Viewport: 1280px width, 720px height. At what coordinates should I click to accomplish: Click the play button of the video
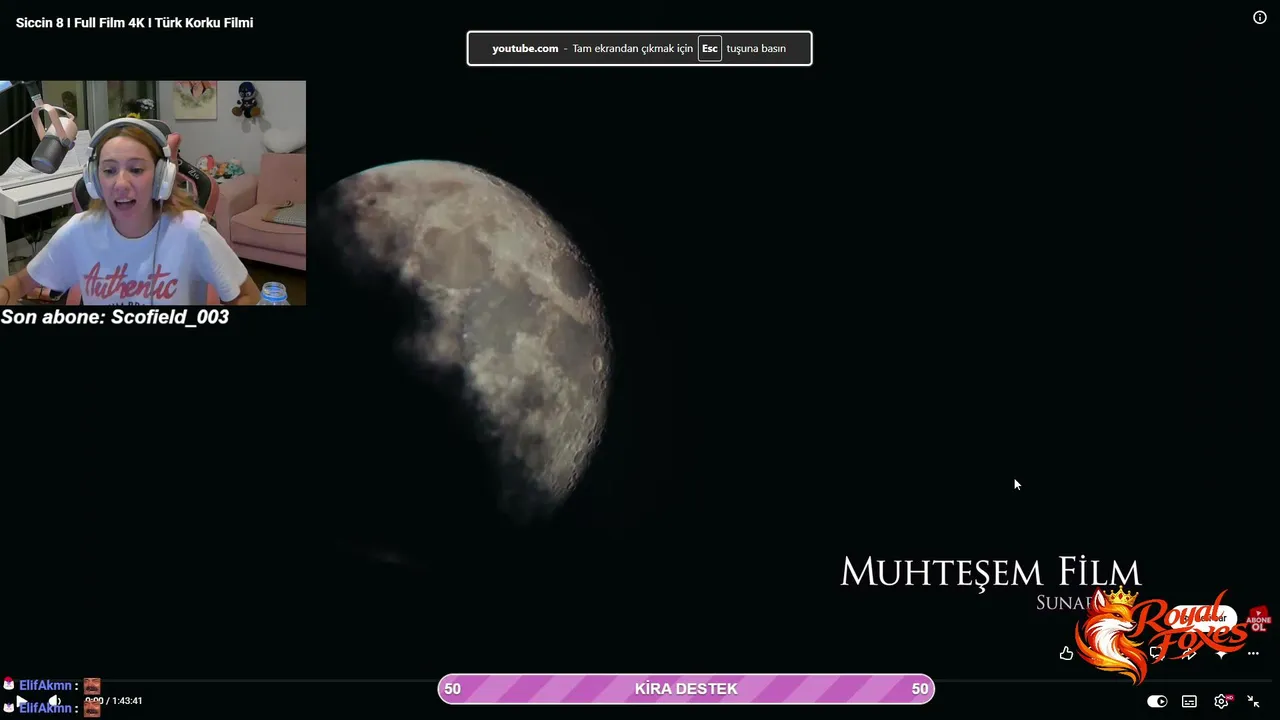click(x=21, y=701)
